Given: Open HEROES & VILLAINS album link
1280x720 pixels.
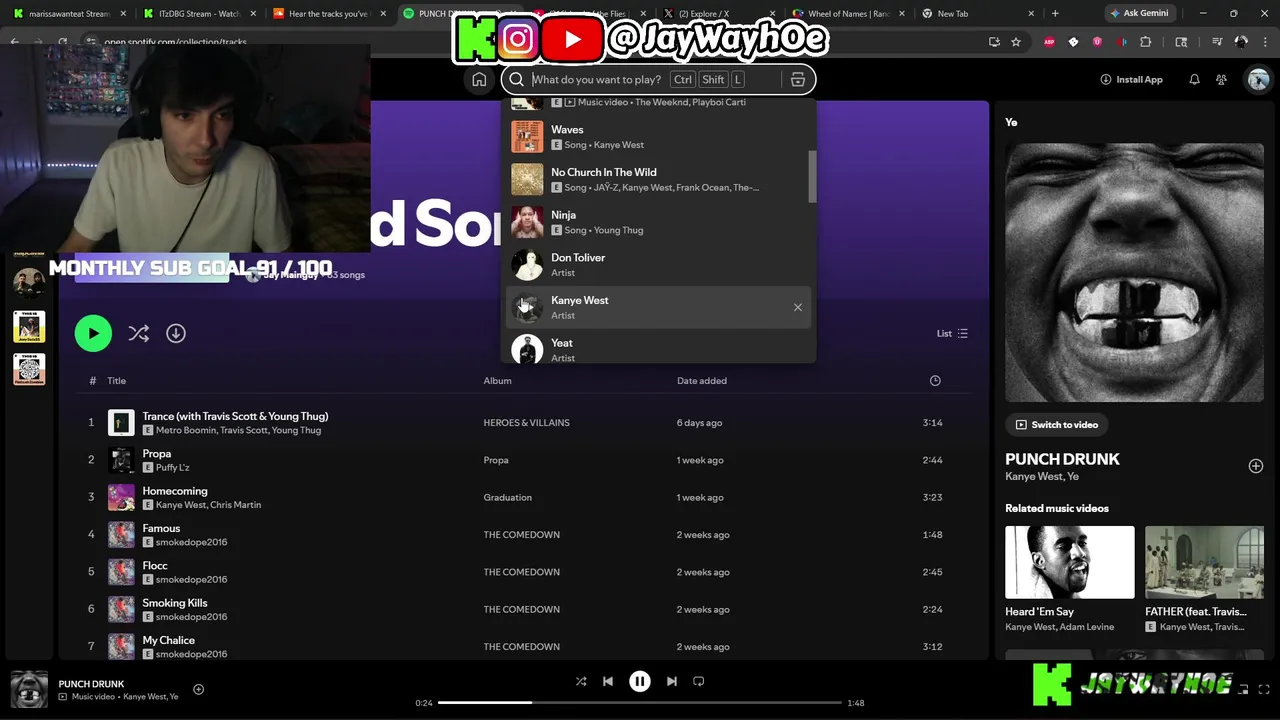Looking at the screenshot, I should (526, 423).
